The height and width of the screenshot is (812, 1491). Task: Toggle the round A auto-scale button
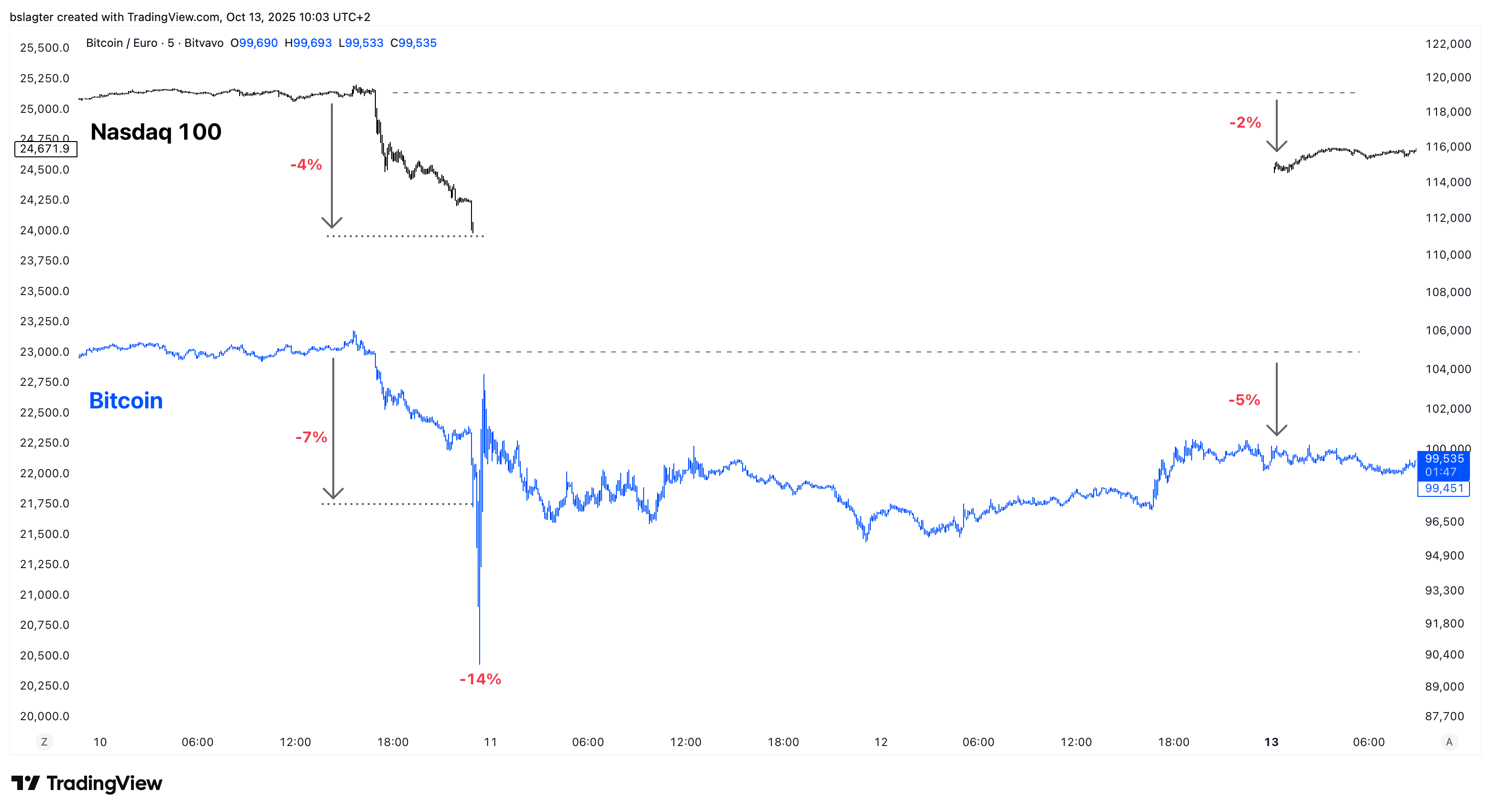pyautogui.click(x=1449, y=742)
